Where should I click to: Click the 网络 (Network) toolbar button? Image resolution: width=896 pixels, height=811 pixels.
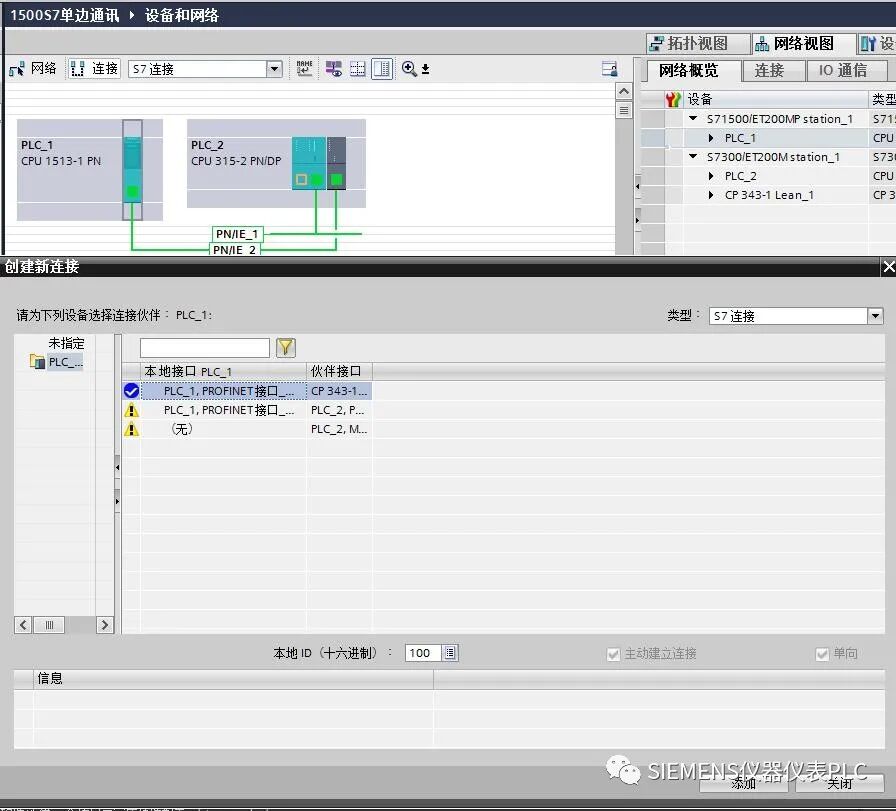(x=33, y=69)
